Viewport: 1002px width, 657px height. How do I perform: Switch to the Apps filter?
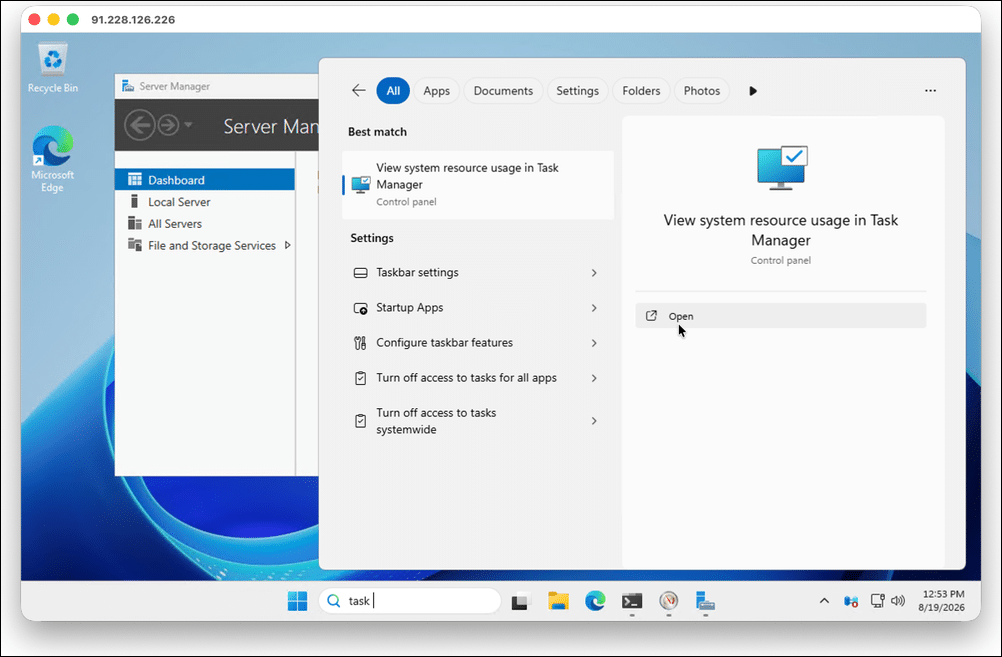pos(436,91)
